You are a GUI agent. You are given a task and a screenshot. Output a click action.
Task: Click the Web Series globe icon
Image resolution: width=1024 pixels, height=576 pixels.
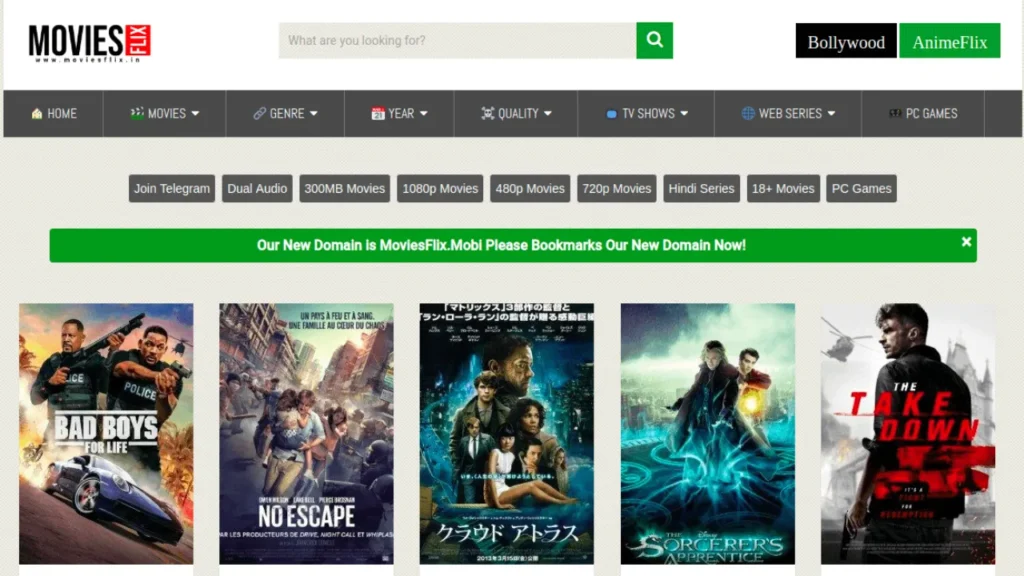[748, 114]
